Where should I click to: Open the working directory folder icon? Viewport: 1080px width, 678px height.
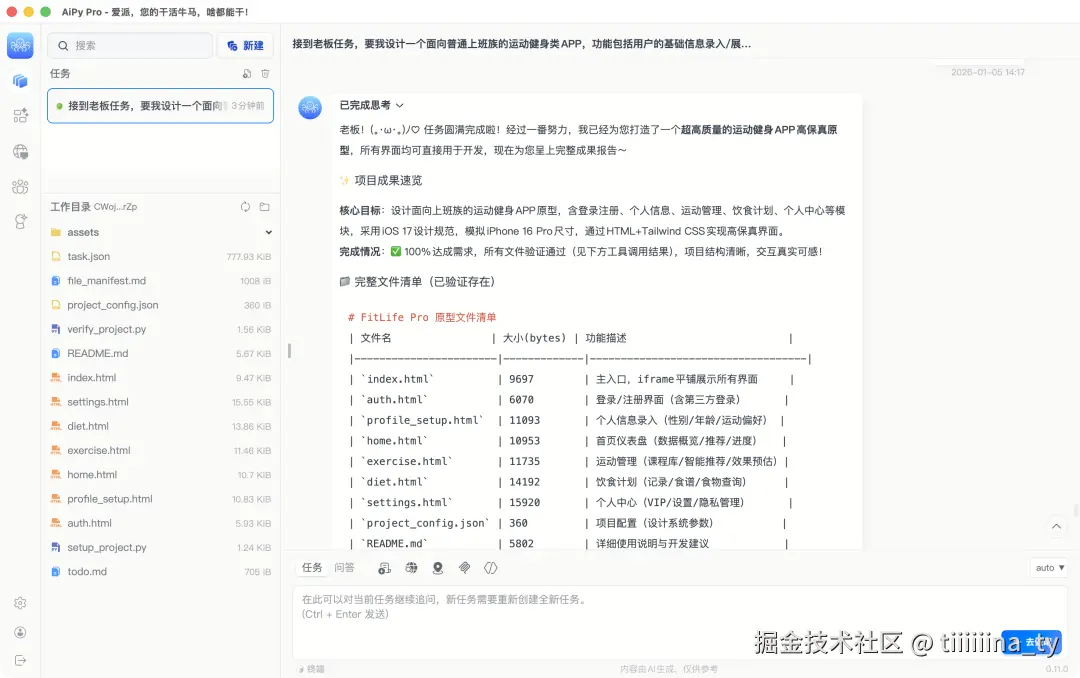pos(264,206)
